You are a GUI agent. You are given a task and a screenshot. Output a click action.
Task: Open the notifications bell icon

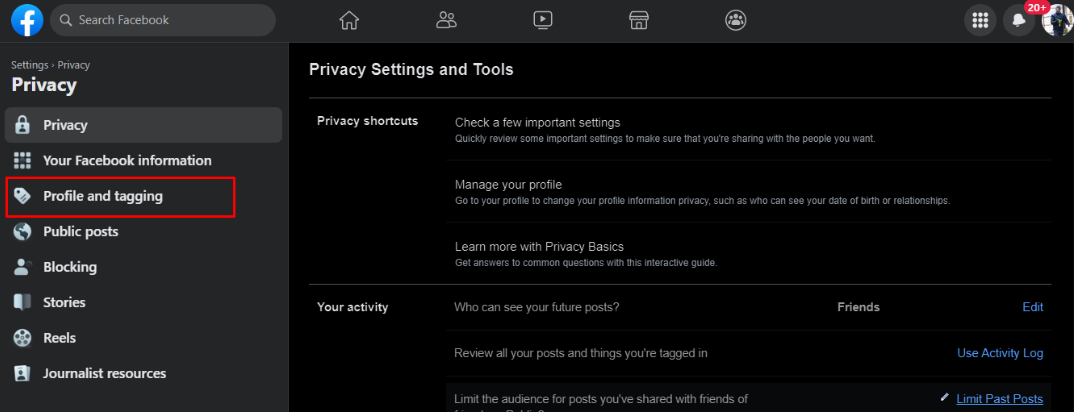(1018, 20)
